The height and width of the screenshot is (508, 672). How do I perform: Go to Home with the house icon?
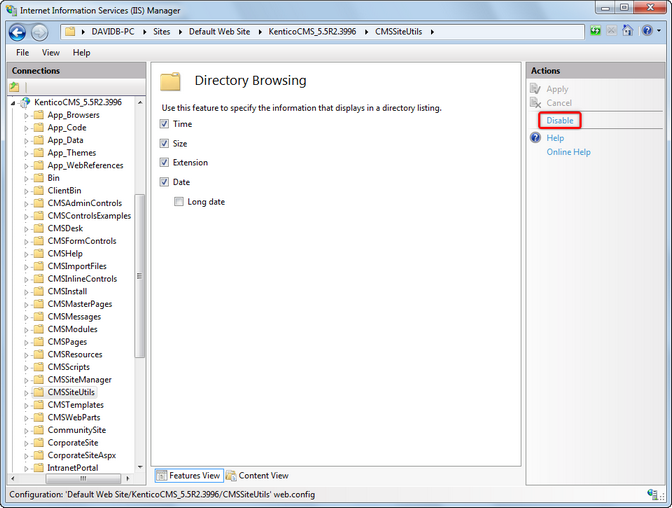point(628,30)
